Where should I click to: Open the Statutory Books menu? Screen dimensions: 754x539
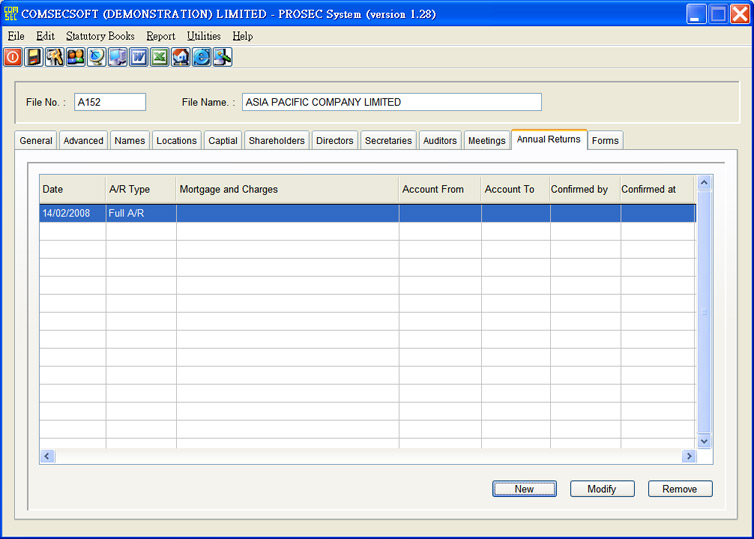pos(100,36)
